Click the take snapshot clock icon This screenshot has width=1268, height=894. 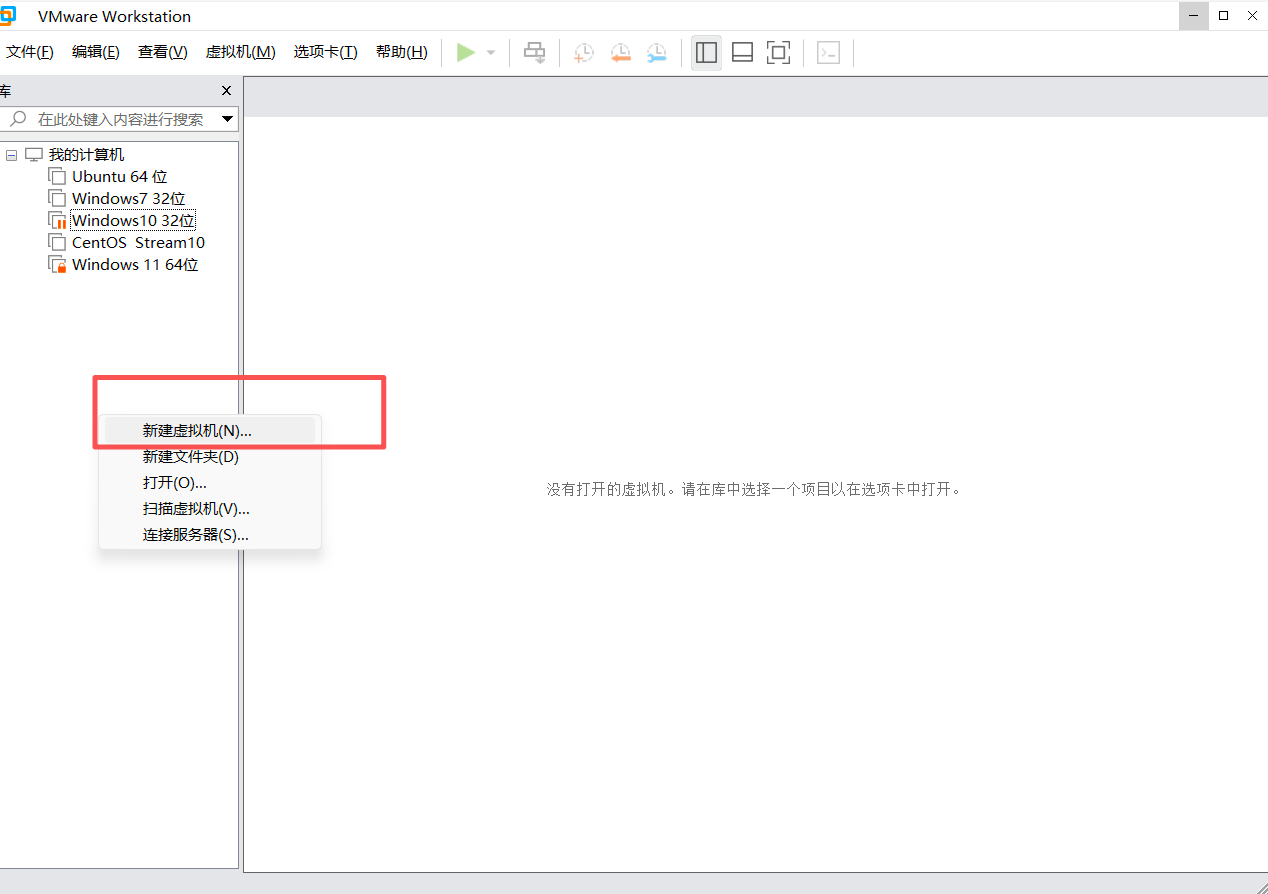583,53
